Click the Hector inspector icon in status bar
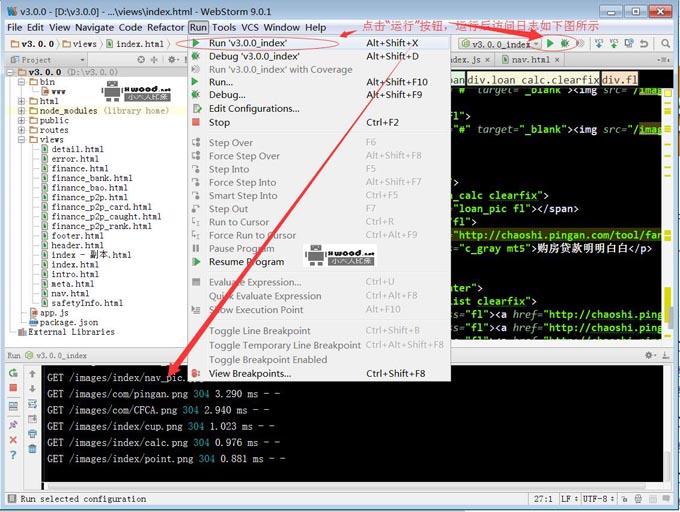This screenshot has width=680, height=512. pyautogui.click(x=638, y=499)
